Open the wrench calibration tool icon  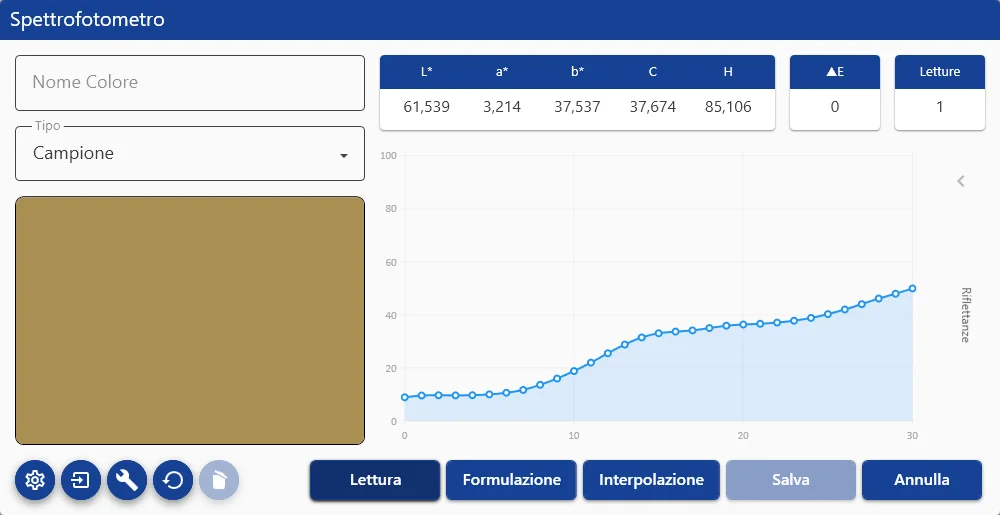pyautogui.click(x=127, y=480)
